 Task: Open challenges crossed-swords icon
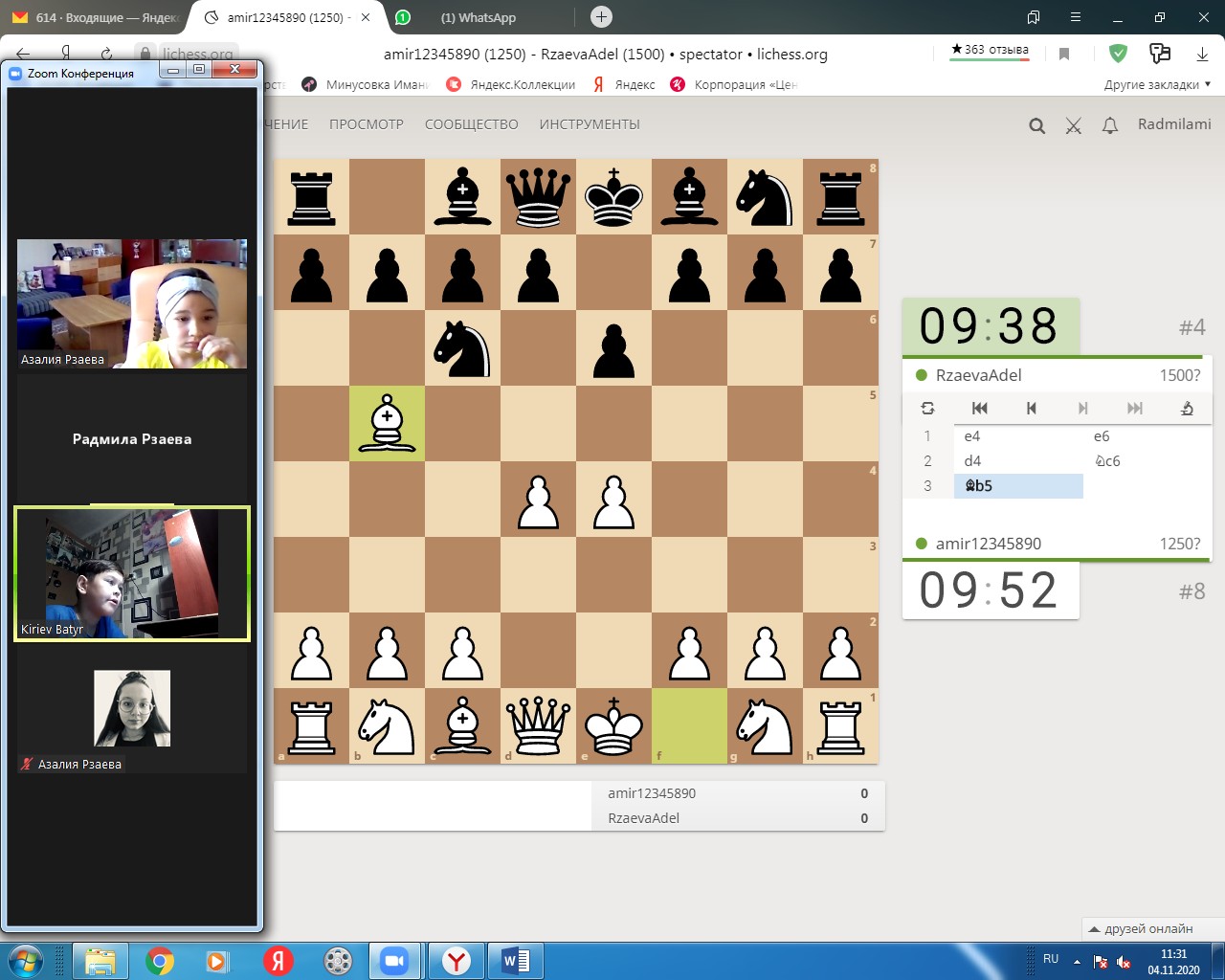pos(1074,126)
